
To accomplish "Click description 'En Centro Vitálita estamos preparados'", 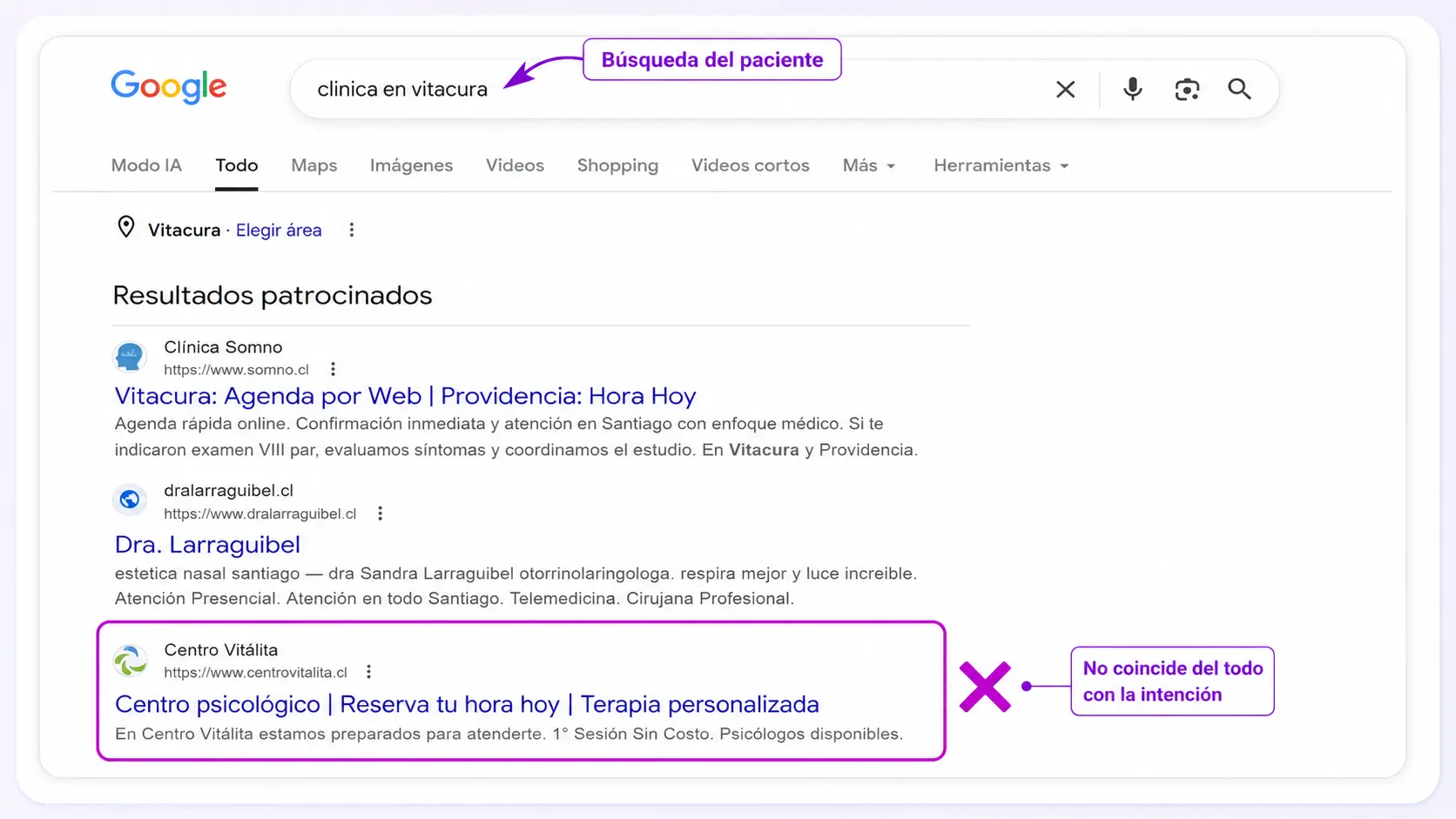I will point(509,734).
